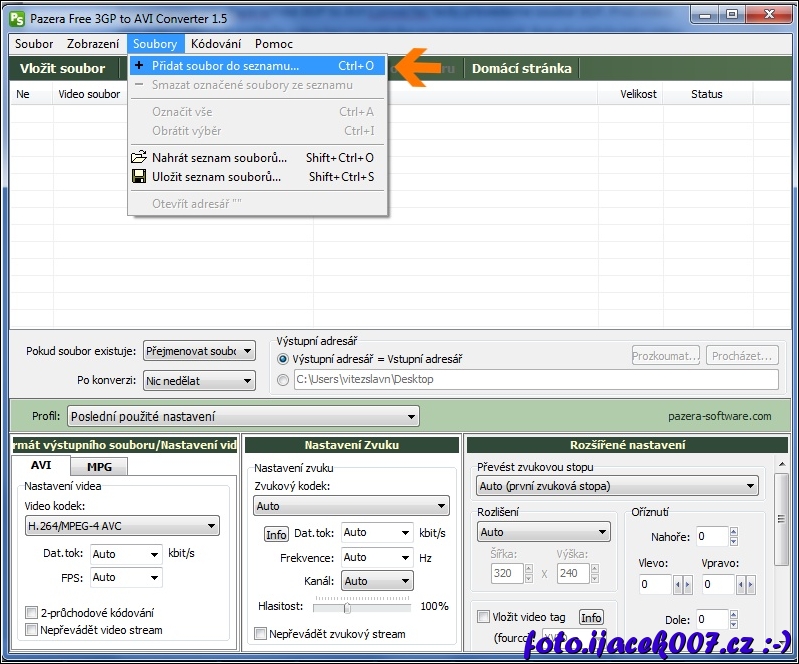The width and height of the screenshot is (799, 664).
Task: Click the Domácí stránka toolbar button
Action: 521,68
